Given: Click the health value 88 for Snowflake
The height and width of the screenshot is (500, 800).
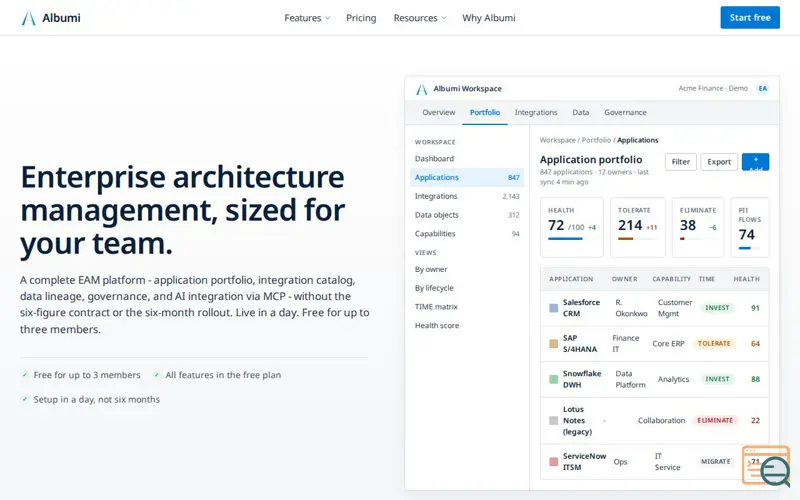Looking at the screenshot, I should click(x=755, y=380).
